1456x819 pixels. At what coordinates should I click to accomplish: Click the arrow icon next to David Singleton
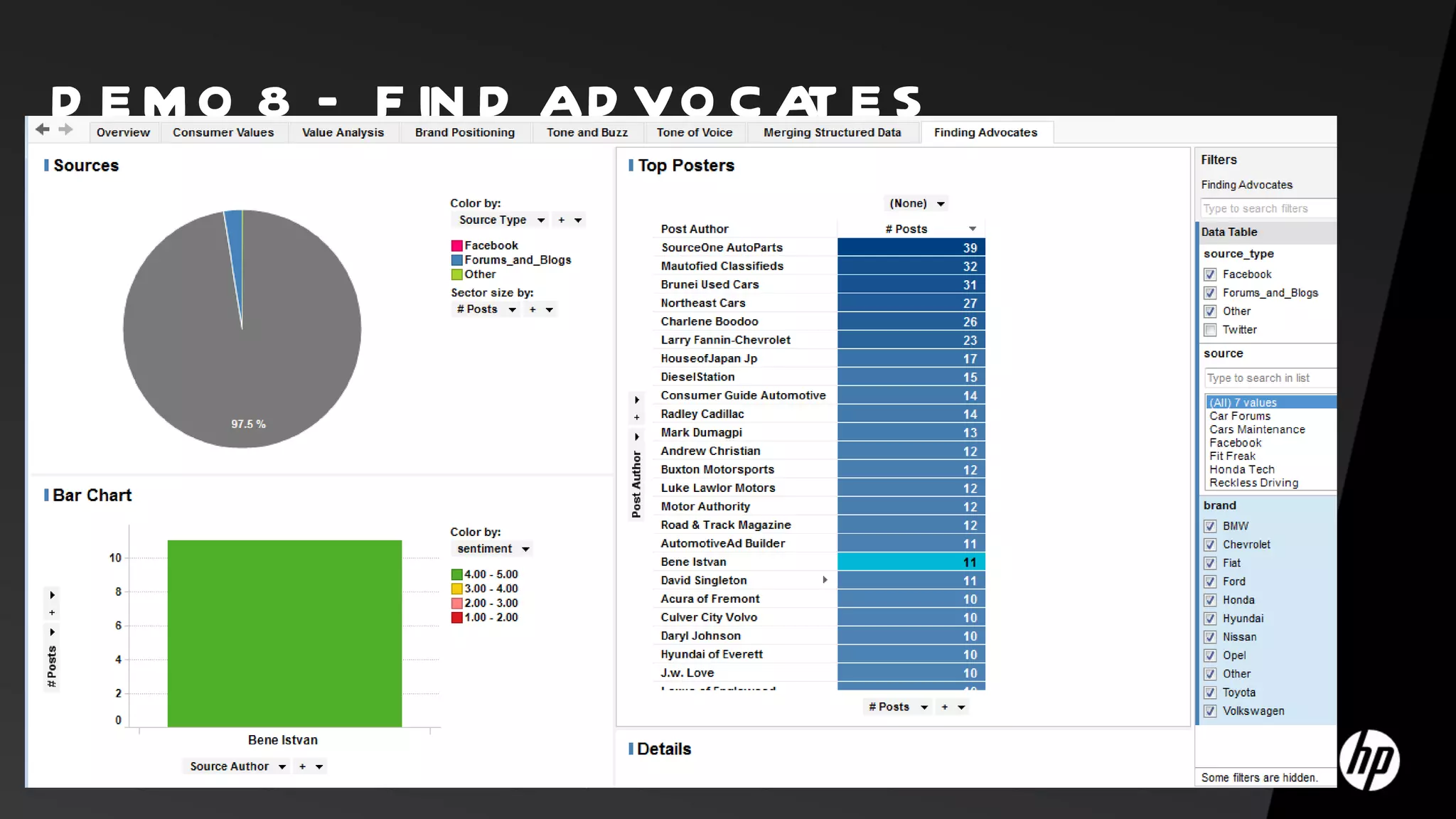[825, 580]
